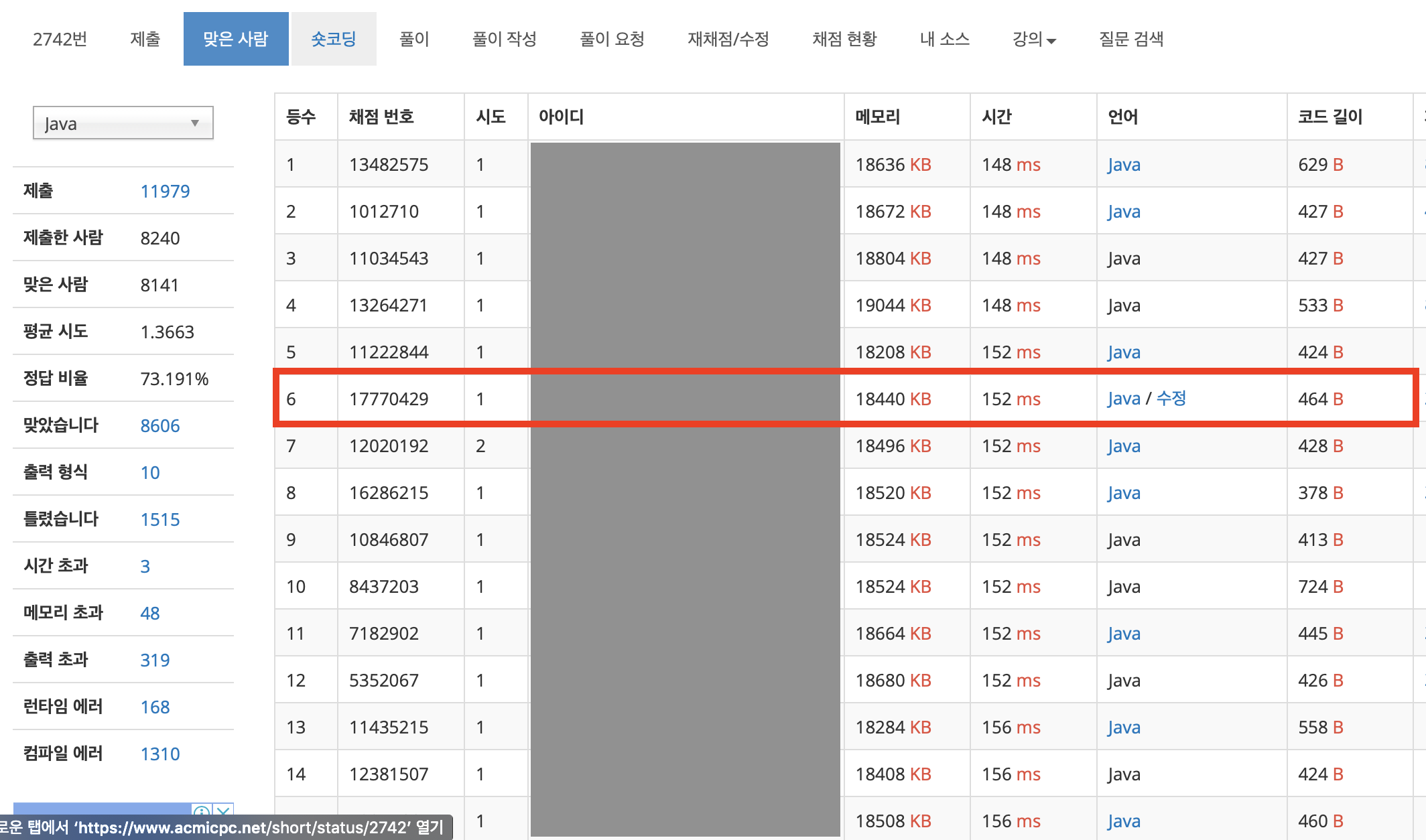Click the 2742번 problem tab
The height and width of the screenshot is (840, 1426).
tap(60, 40)
